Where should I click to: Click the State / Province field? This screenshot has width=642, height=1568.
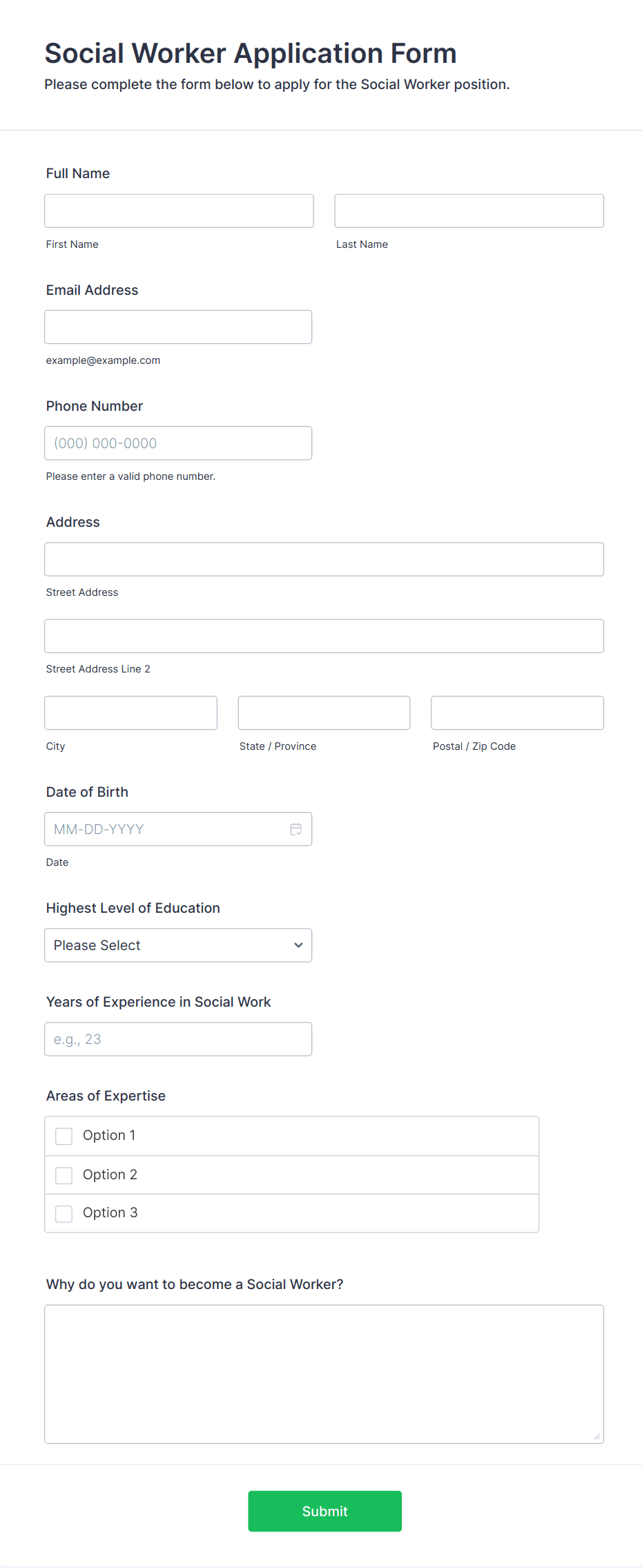(x=324, y=713)
